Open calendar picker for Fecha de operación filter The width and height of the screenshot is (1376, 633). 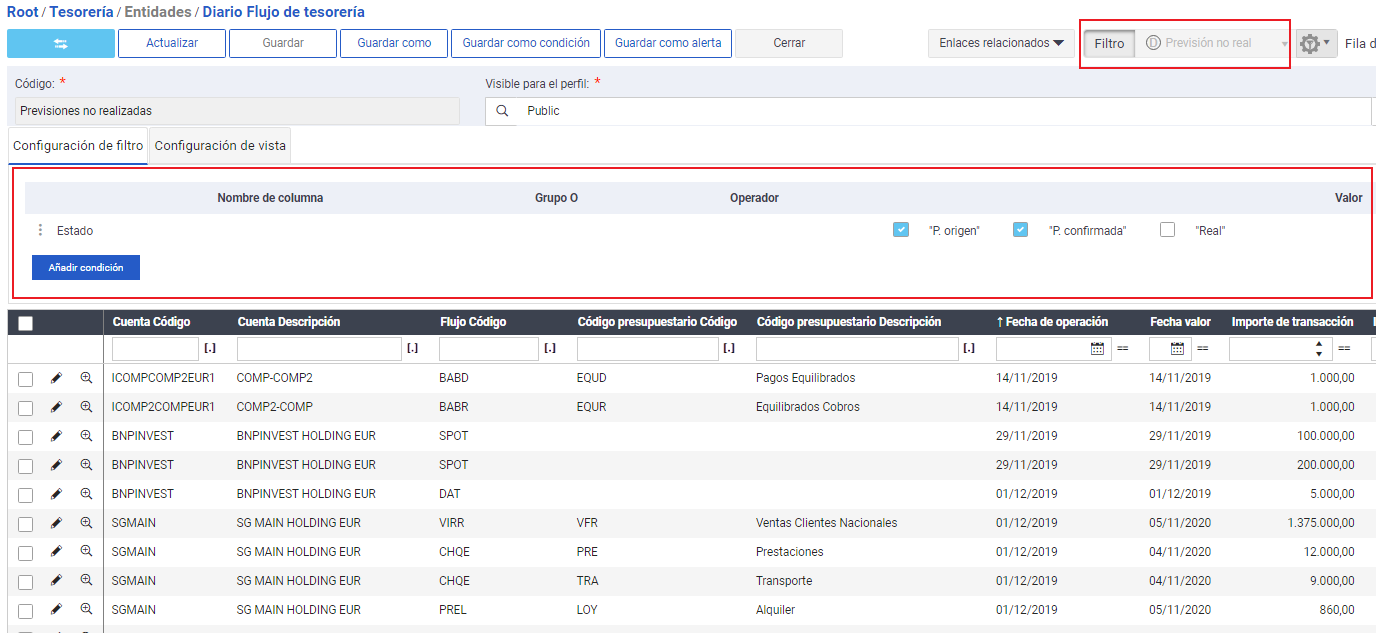point(1097,349)
